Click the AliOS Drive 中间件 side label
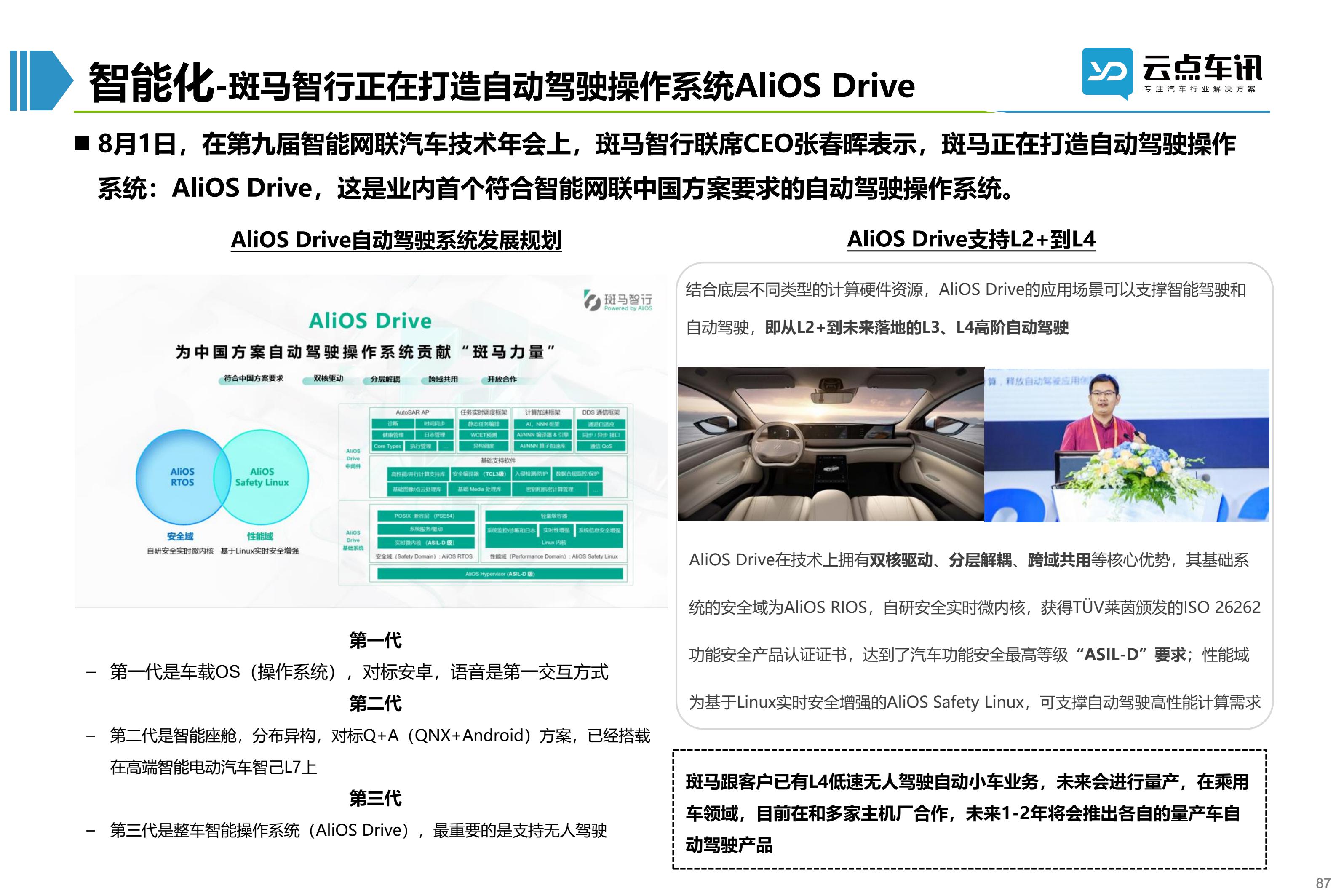Image resolution: width=1344 pixels, height=896 pixels. [x=353, y=458]
